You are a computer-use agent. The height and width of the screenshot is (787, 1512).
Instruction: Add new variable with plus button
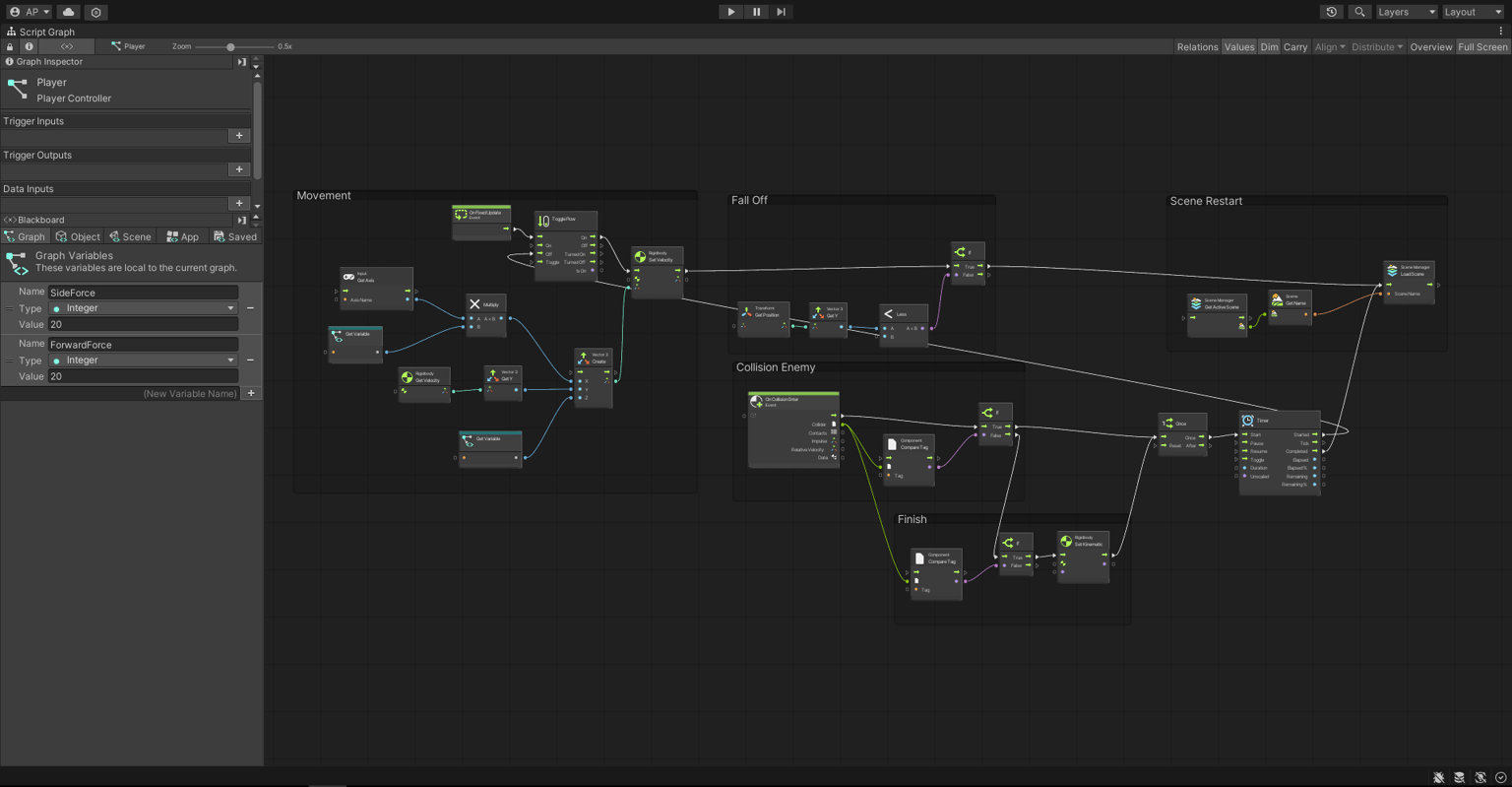(251, 393)
